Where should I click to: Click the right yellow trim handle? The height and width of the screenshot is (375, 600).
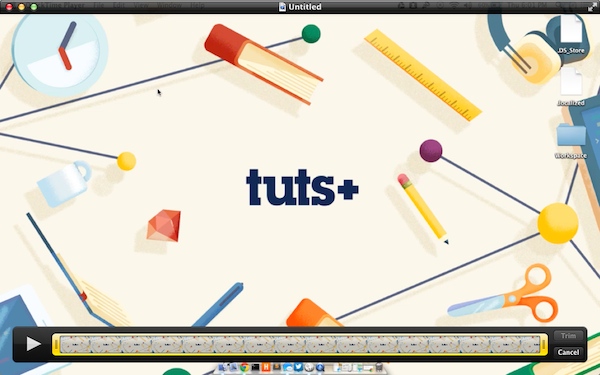[x=543, y=344]
